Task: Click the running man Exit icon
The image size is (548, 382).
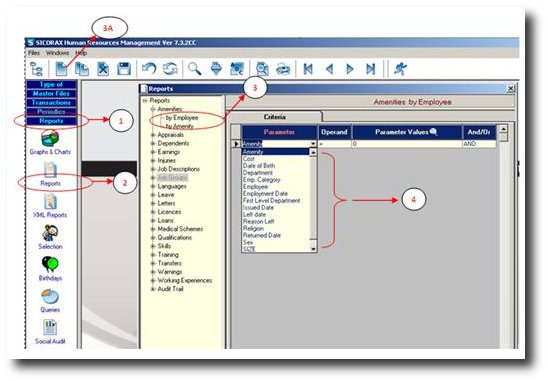Action: (x=400, y=69)
